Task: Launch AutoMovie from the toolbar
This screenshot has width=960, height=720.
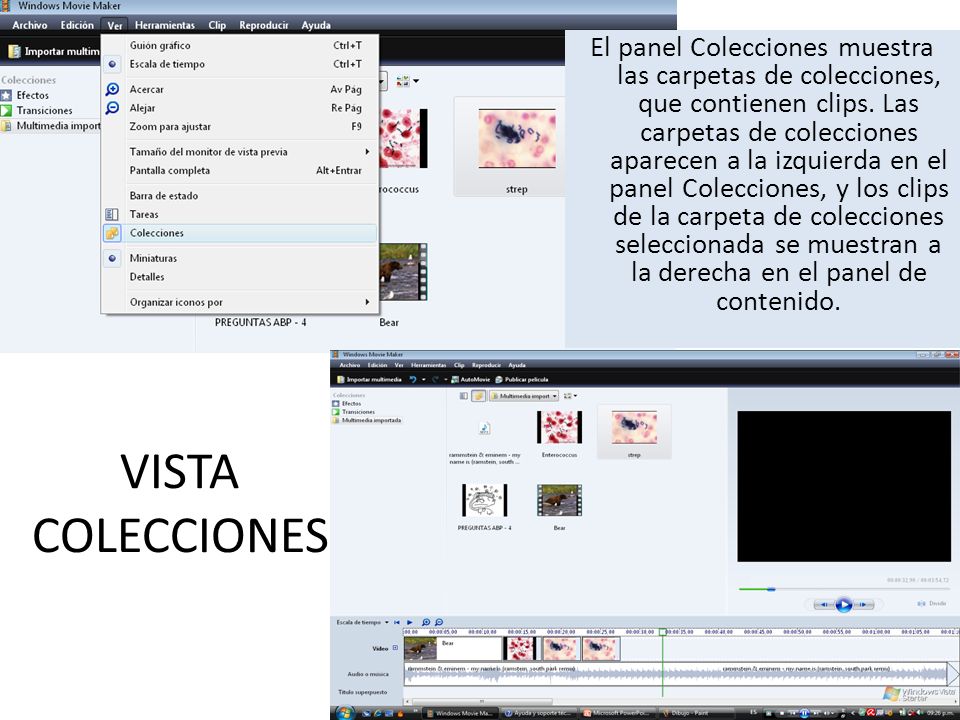Action: (471, 380)
